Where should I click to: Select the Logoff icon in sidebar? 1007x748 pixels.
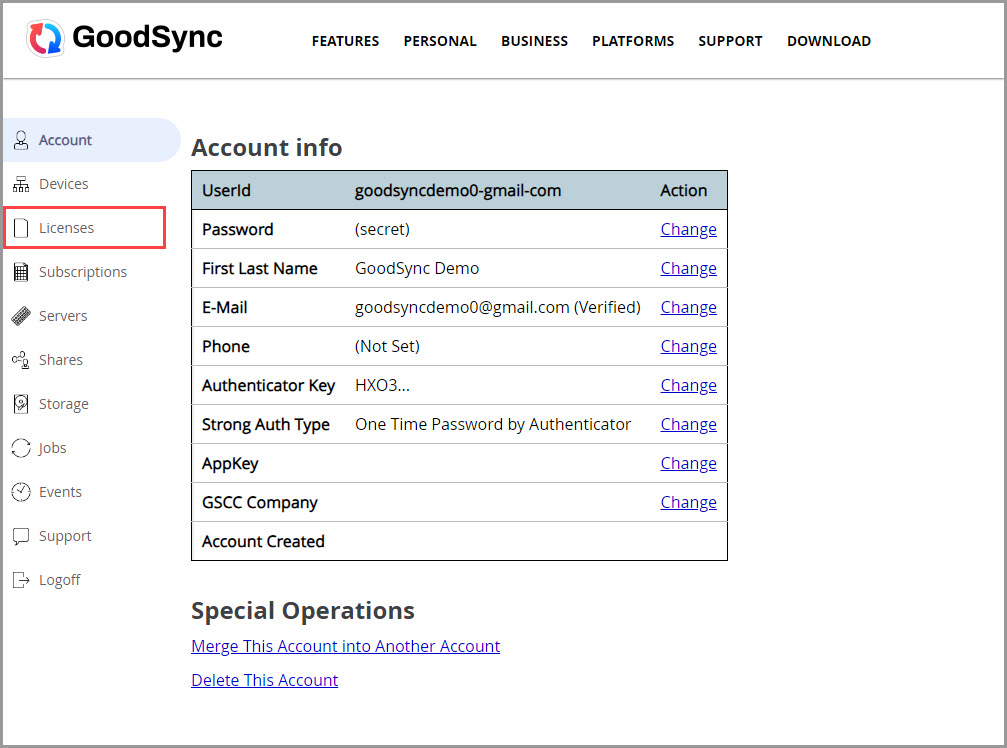point(21,579)
